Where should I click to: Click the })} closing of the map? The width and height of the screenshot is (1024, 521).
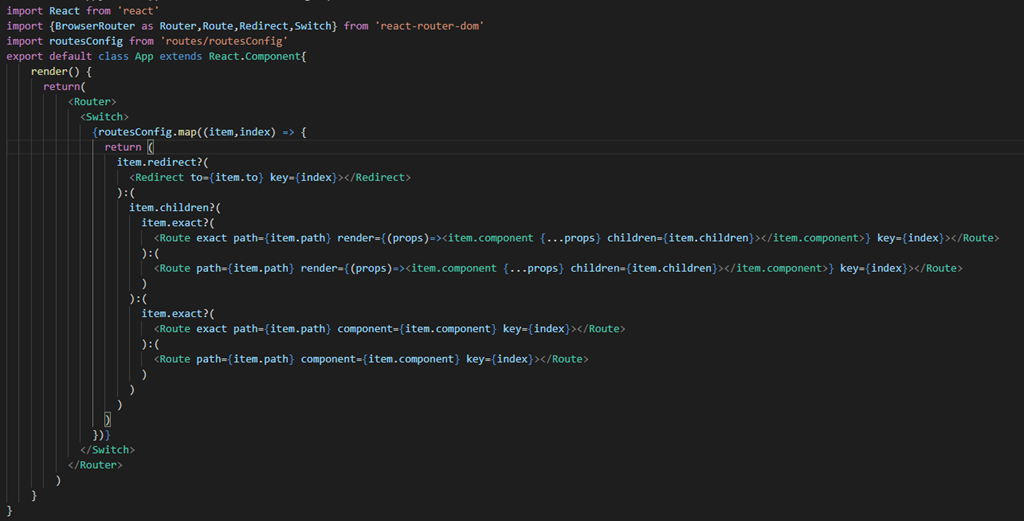click(x=102, y=435)
